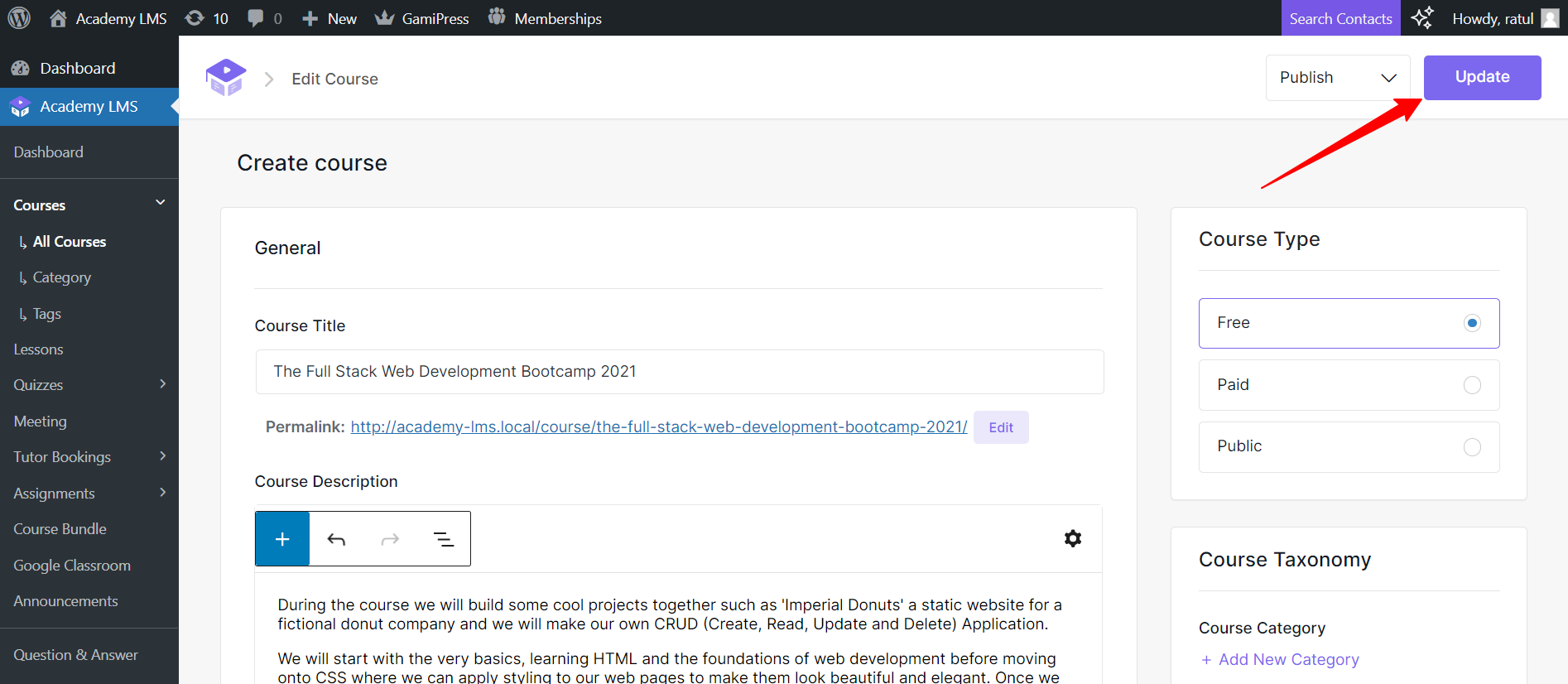Screen dimensions: 1568x684
Task: Open the updates icon showing 10
Action: coord(195,18)
